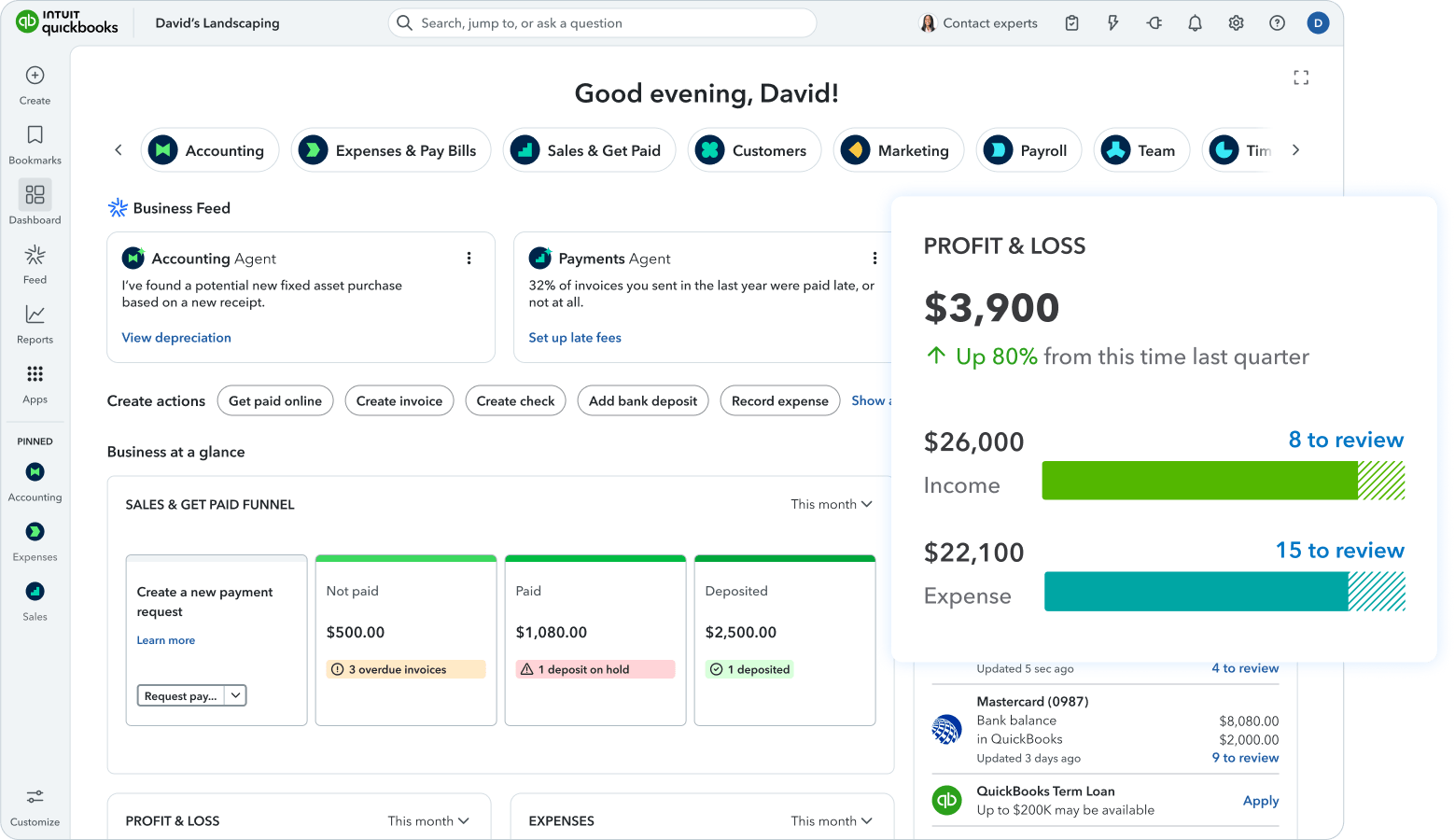Open the Help question mark icon
This screenshot has width=1455, height=840.
(x=1277, y=23)
